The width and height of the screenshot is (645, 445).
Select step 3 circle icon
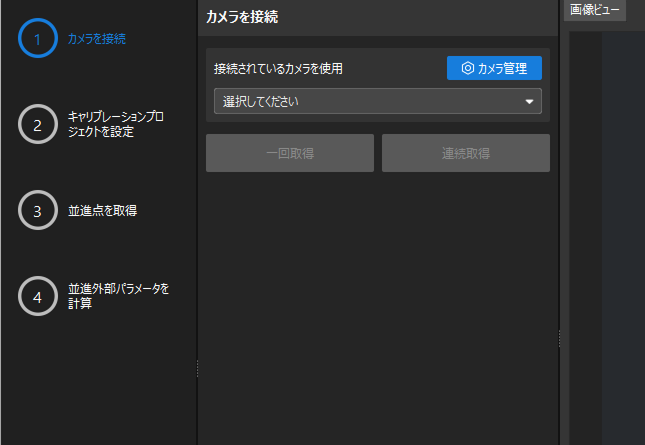[x=38, y=210]
